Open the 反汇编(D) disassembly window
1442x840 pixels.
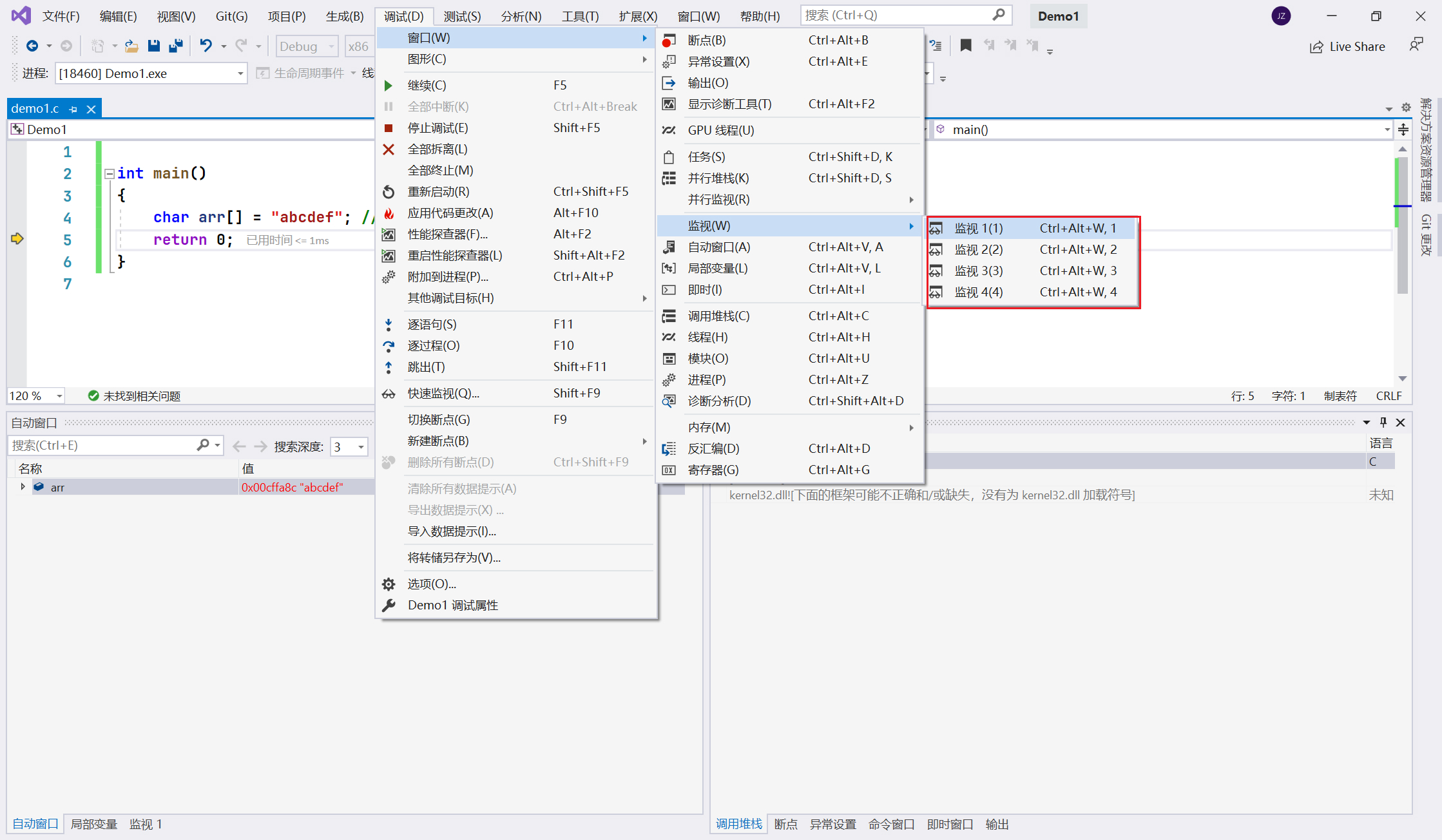pyautogui.click(x=713, y=448)
